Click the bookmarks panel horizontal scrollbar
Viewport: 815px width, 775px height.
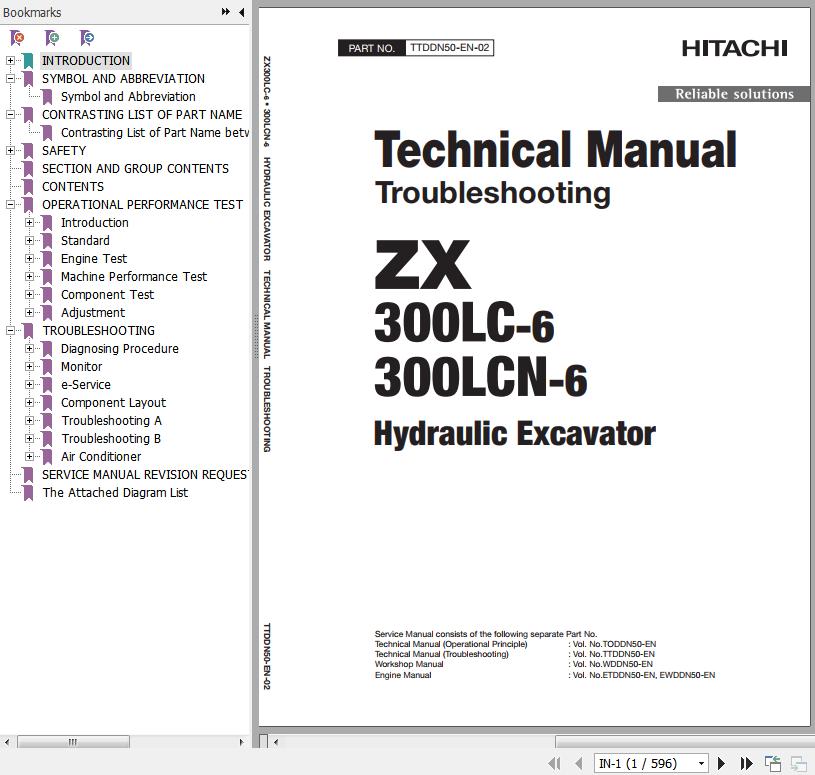point(74,742)
